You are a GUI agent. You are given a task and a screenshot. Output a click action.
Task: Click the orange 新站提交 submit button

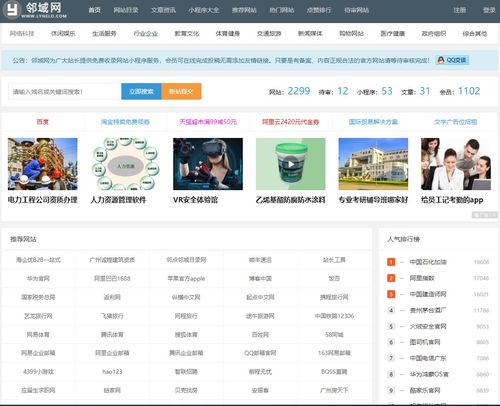(181, 91)
